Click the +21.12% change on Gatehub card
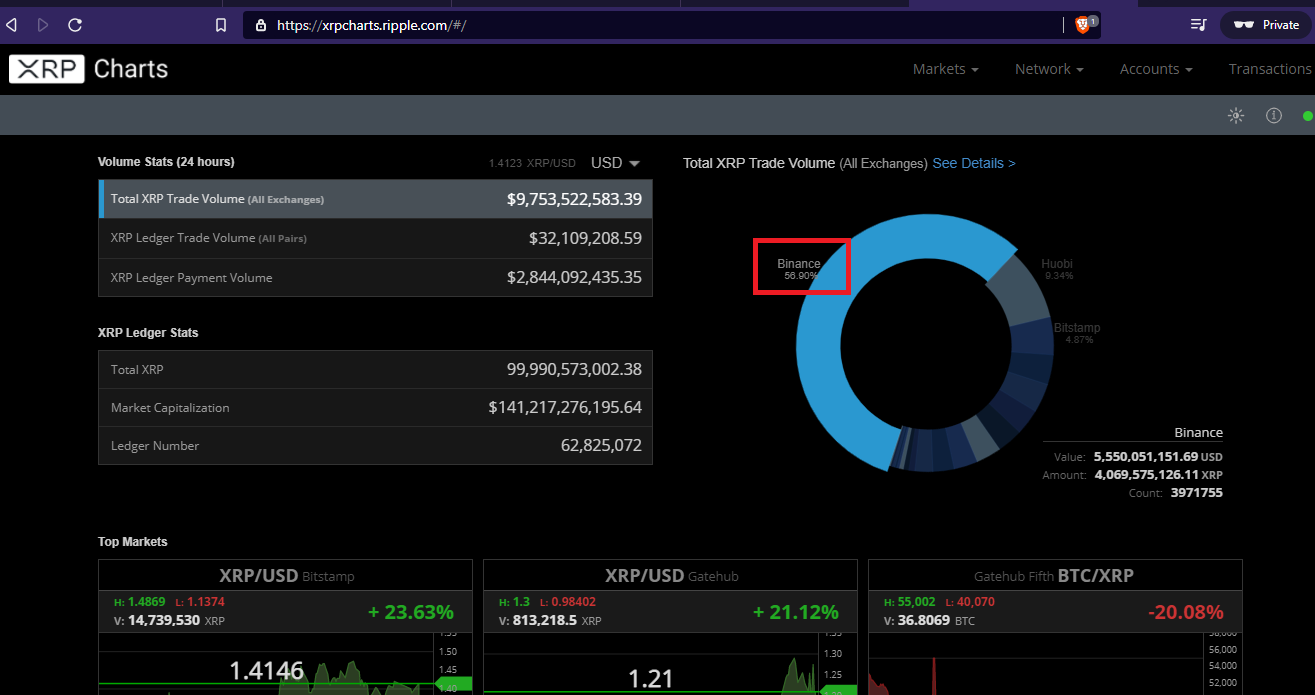This screenshot has width=1315, height=695. point(796,611)
